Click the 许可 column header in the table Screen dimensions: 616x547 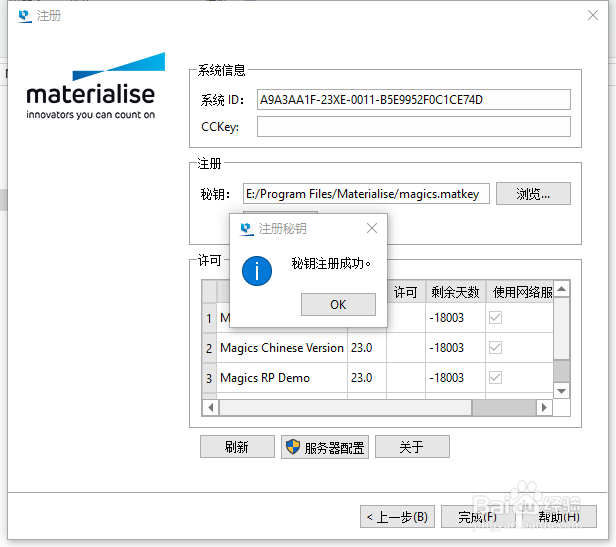pos(406,292)
